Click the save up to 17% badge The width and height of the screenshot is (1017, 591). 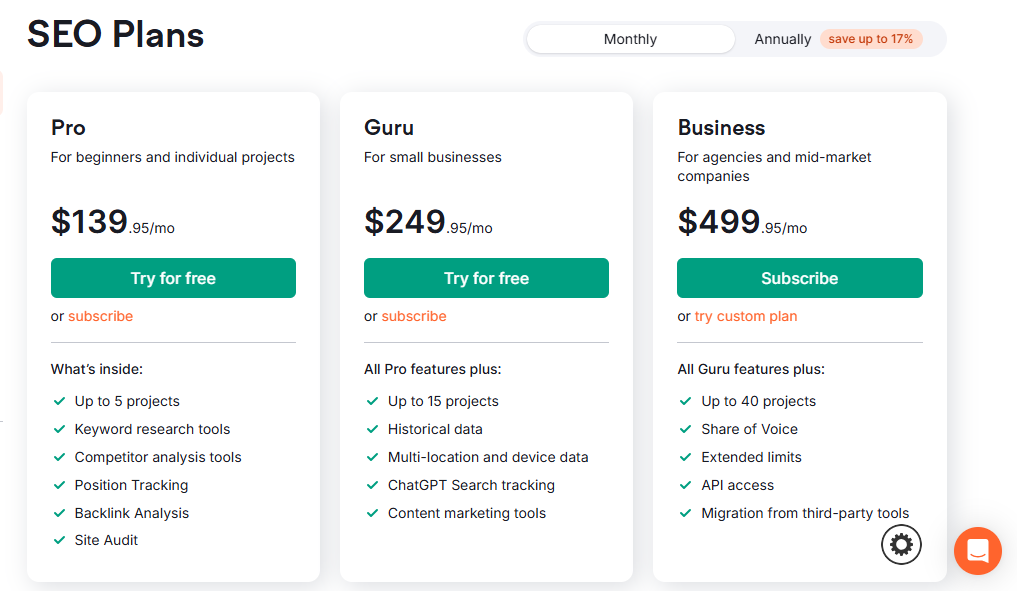(x=870, y=39)
